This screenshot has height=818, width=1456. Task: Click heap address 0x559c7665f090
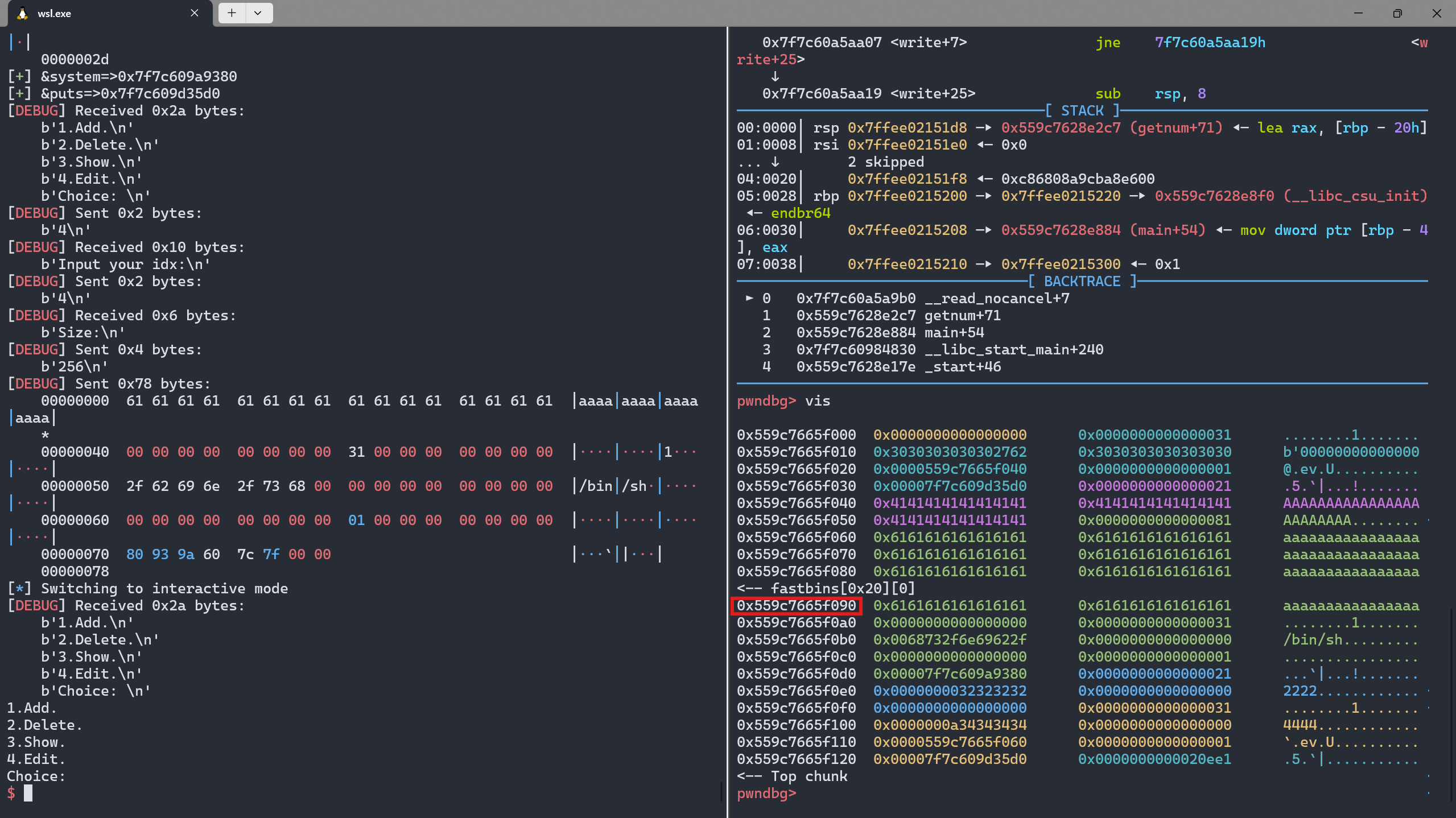797,605
